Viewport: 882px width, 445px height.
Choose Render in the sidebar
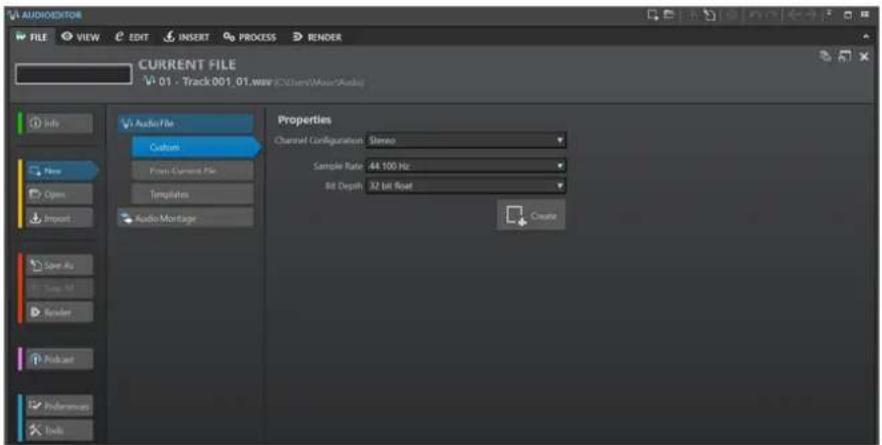(x=58, y=312)
